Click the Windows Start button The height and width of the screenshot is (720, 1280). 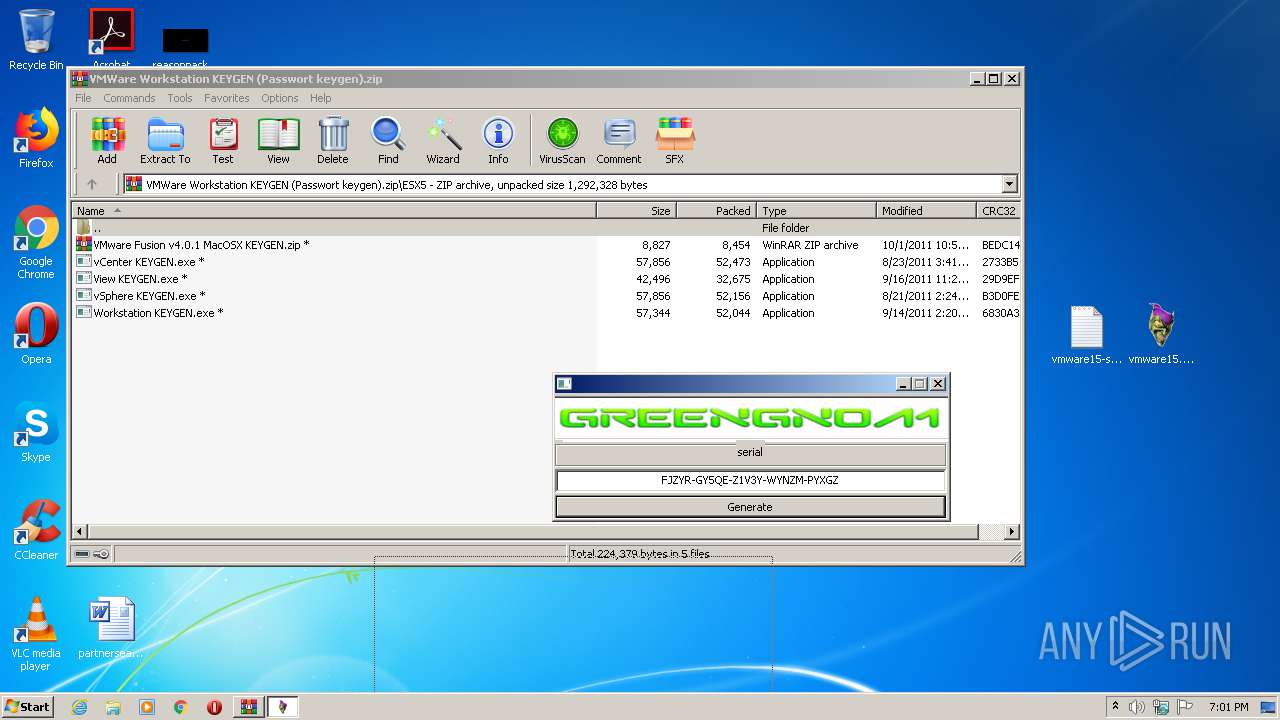point(27,707)
